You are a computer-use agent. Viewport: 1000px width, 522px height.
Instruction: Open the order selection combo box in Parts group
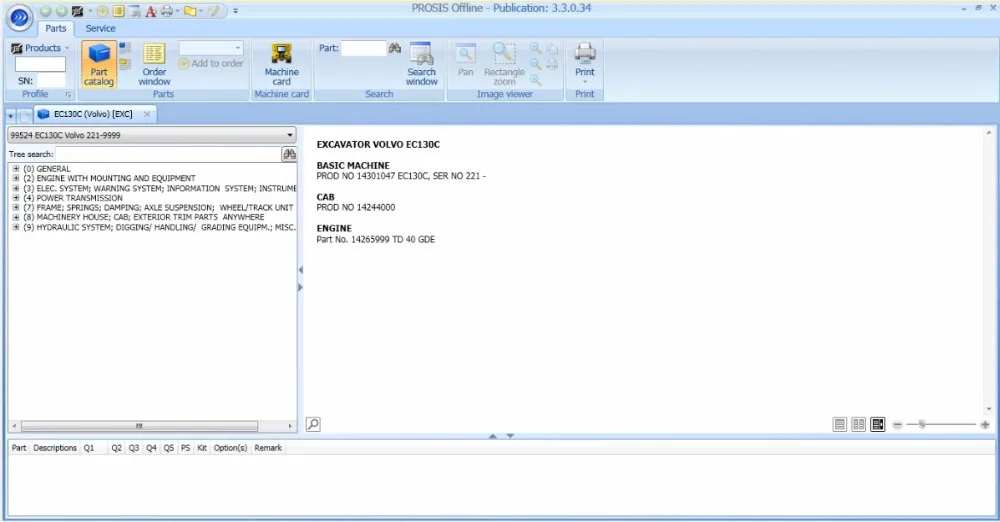tap(211, 48)
